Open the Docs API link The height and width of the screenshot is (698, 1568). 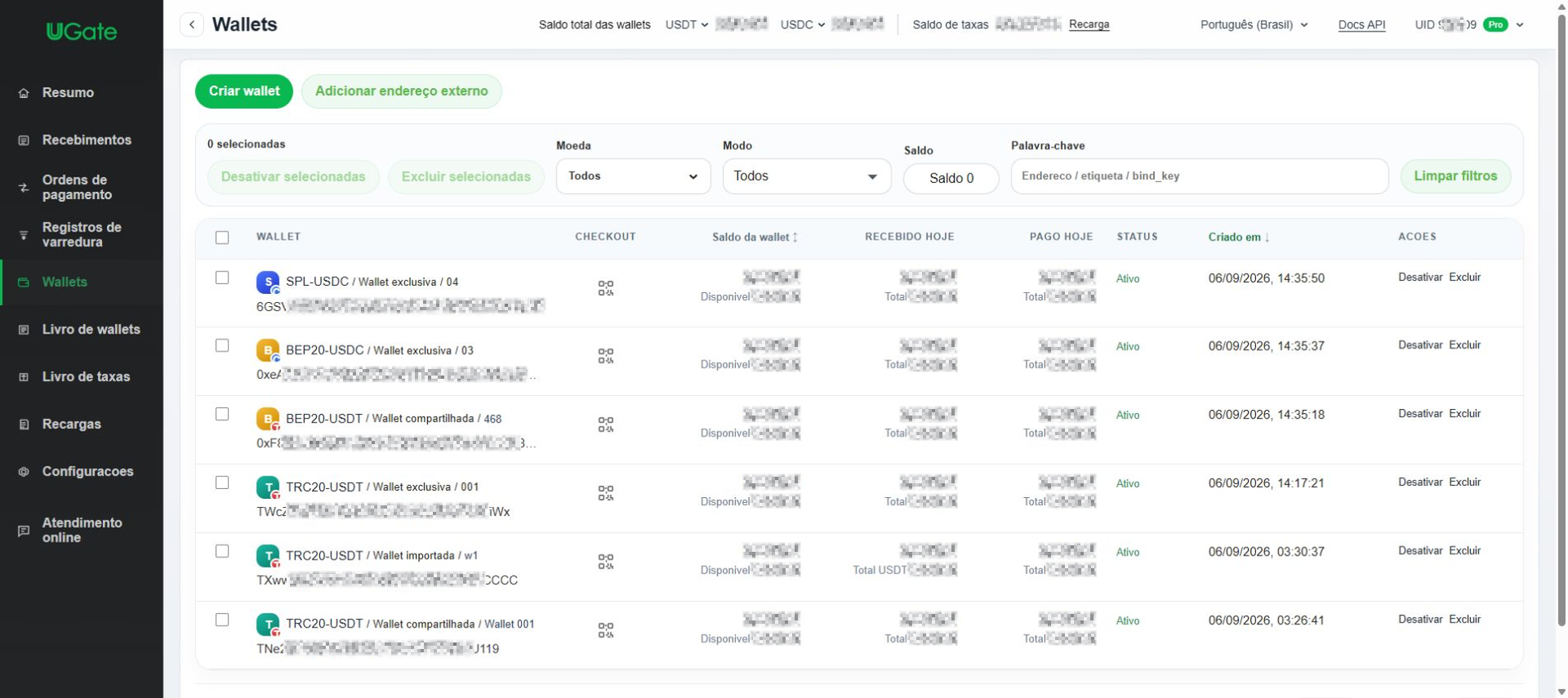point(1361,24)
